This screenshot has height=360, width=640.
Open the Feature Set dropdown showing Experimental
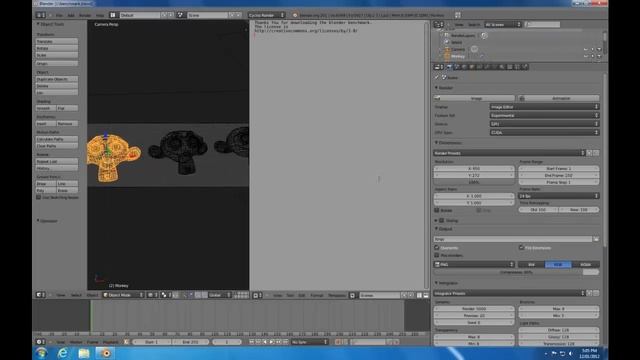544,116
